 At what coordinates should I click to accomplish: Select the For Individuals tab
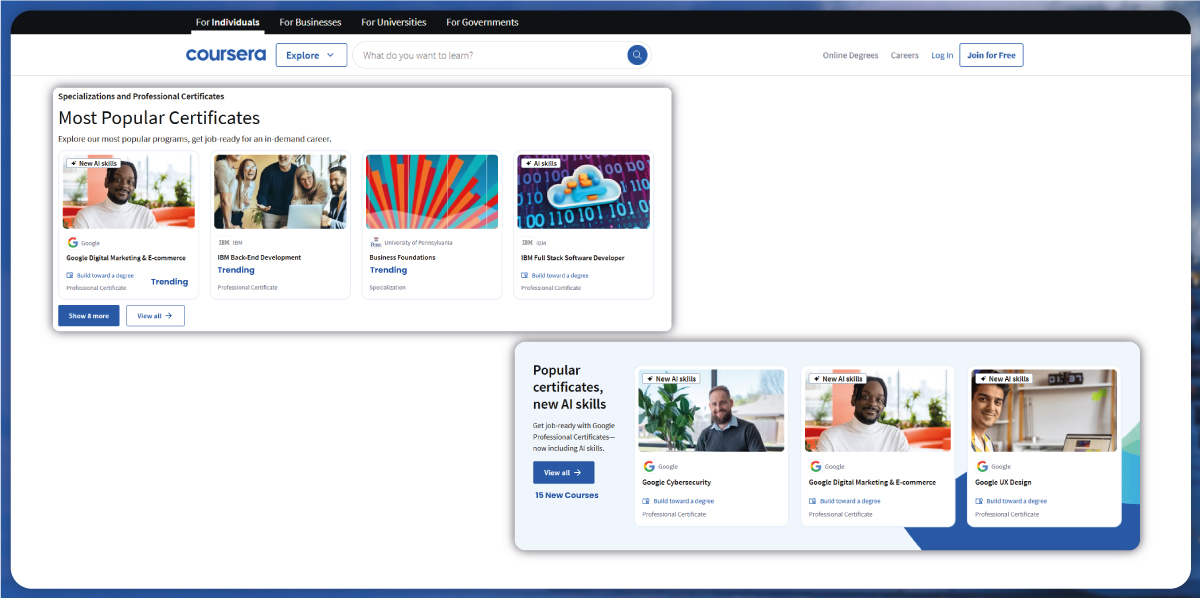(x=228, y=22)
